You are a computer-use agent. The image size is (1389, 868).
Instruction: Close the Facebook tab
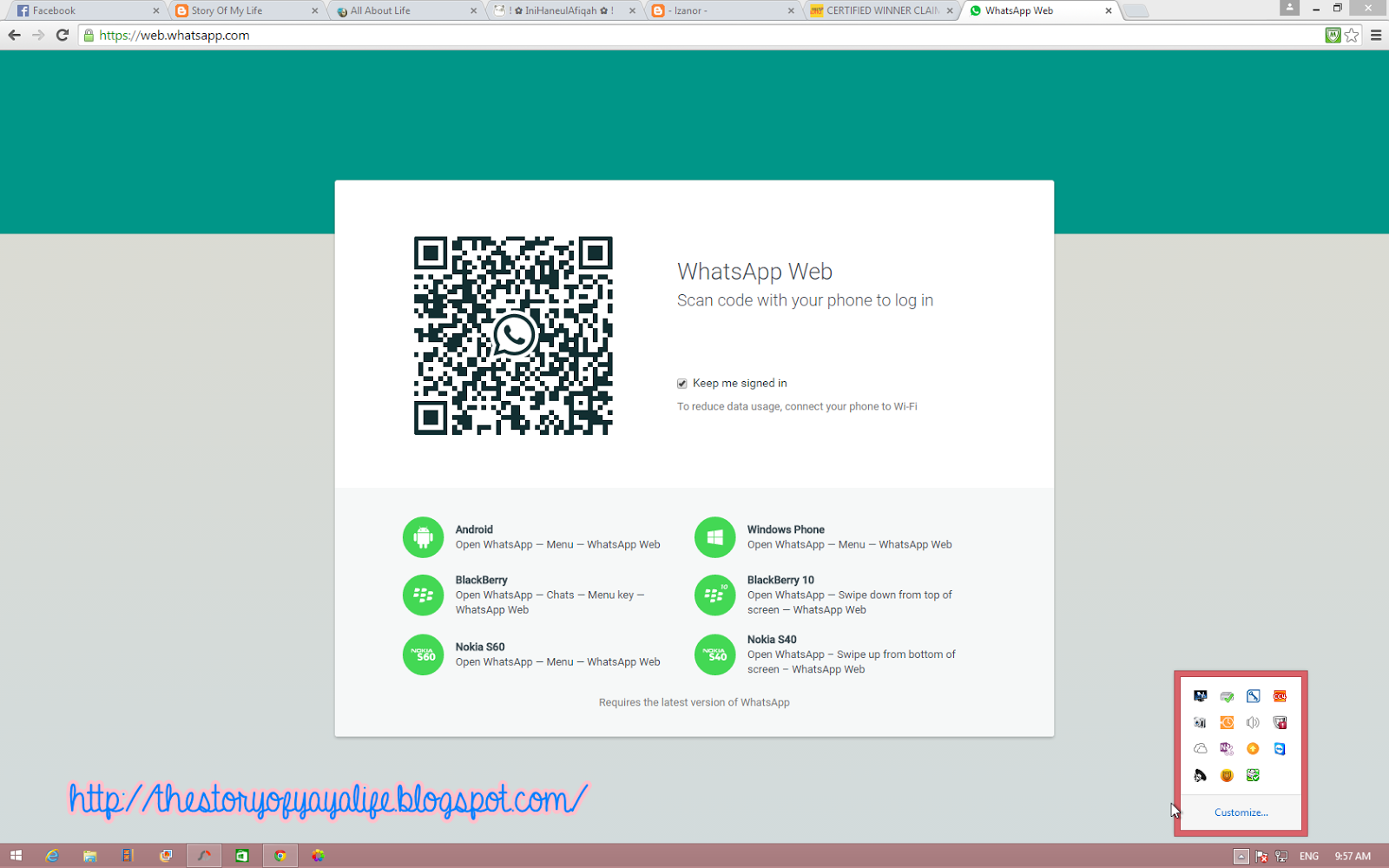pos(156,11)
